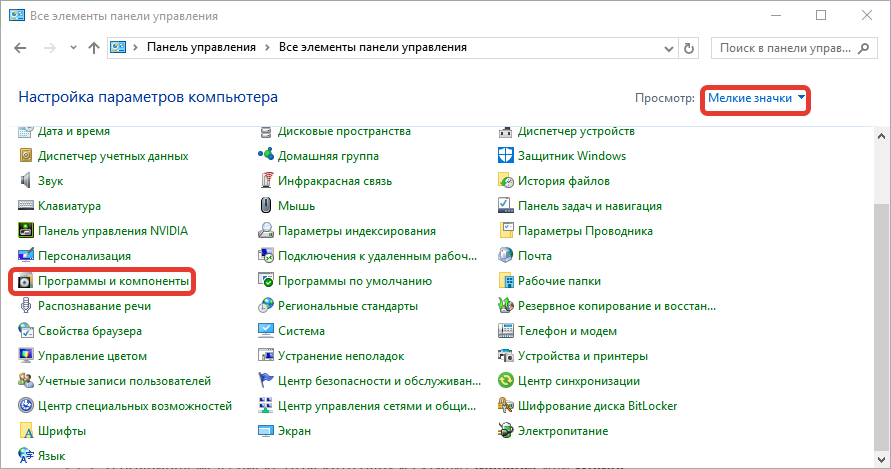891x469 pixels.
Task: Click the Шрифты font icon
Action: click(x=26, y=431)
